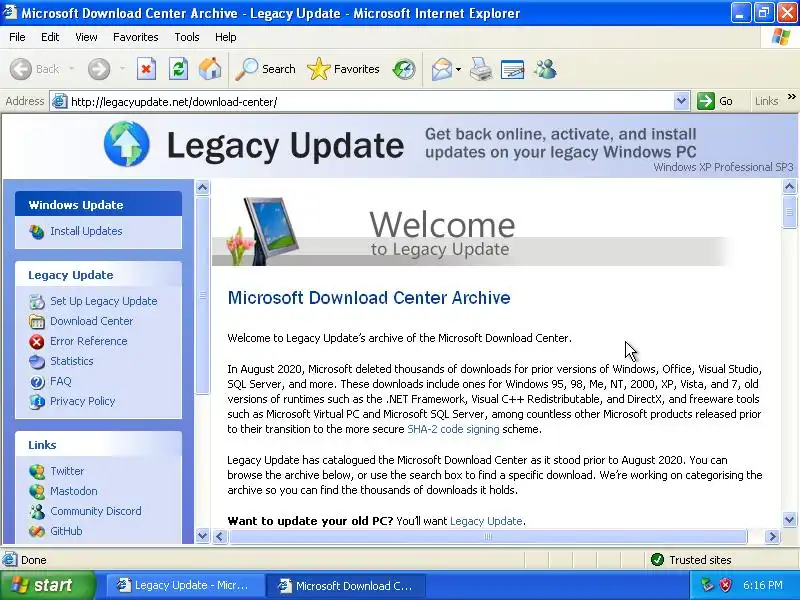
Task: Open the Back button history dropdown
Action: 71,69
